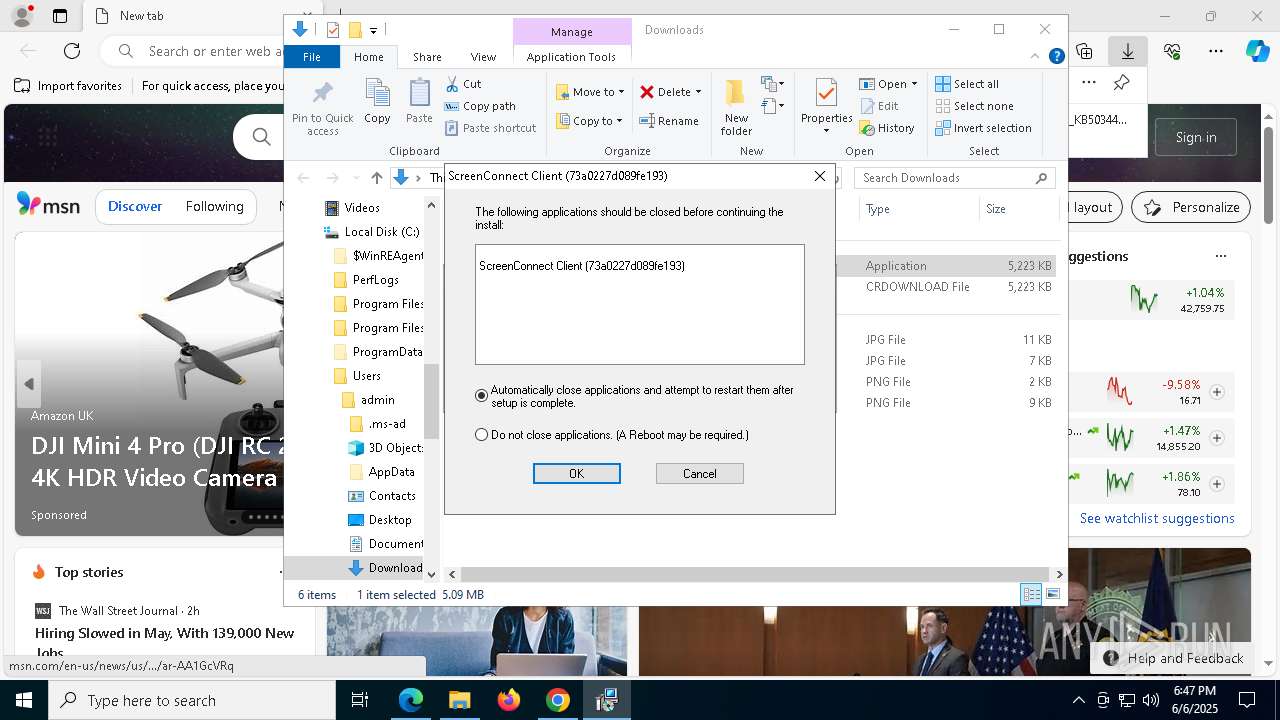1280x720 pixels.
Task: Launch Google Chrome from the taskbar
Action: click(558, 700)
